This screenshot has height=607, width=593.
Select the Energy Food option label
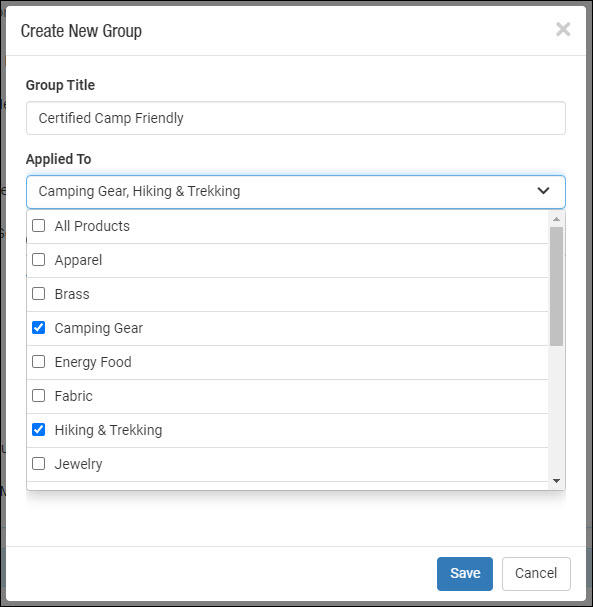coord(93,362)
